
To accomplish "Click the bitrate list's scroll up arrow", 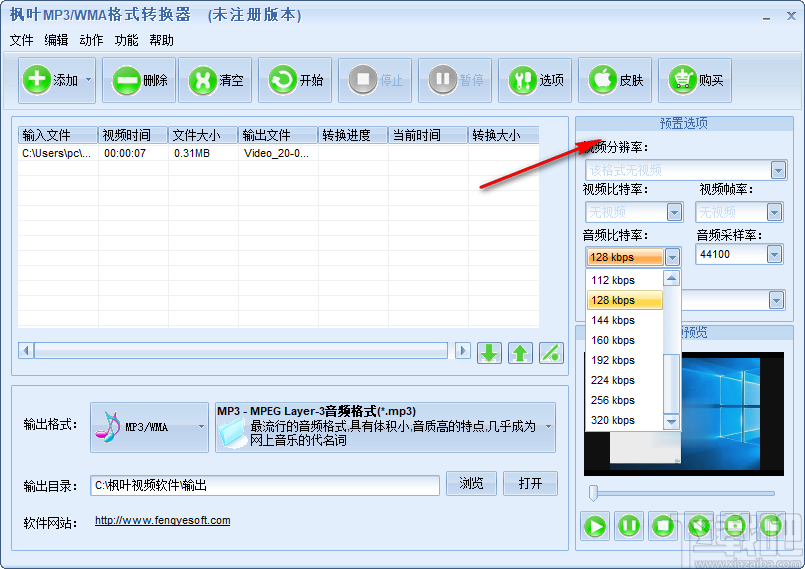I will [672, 278].
